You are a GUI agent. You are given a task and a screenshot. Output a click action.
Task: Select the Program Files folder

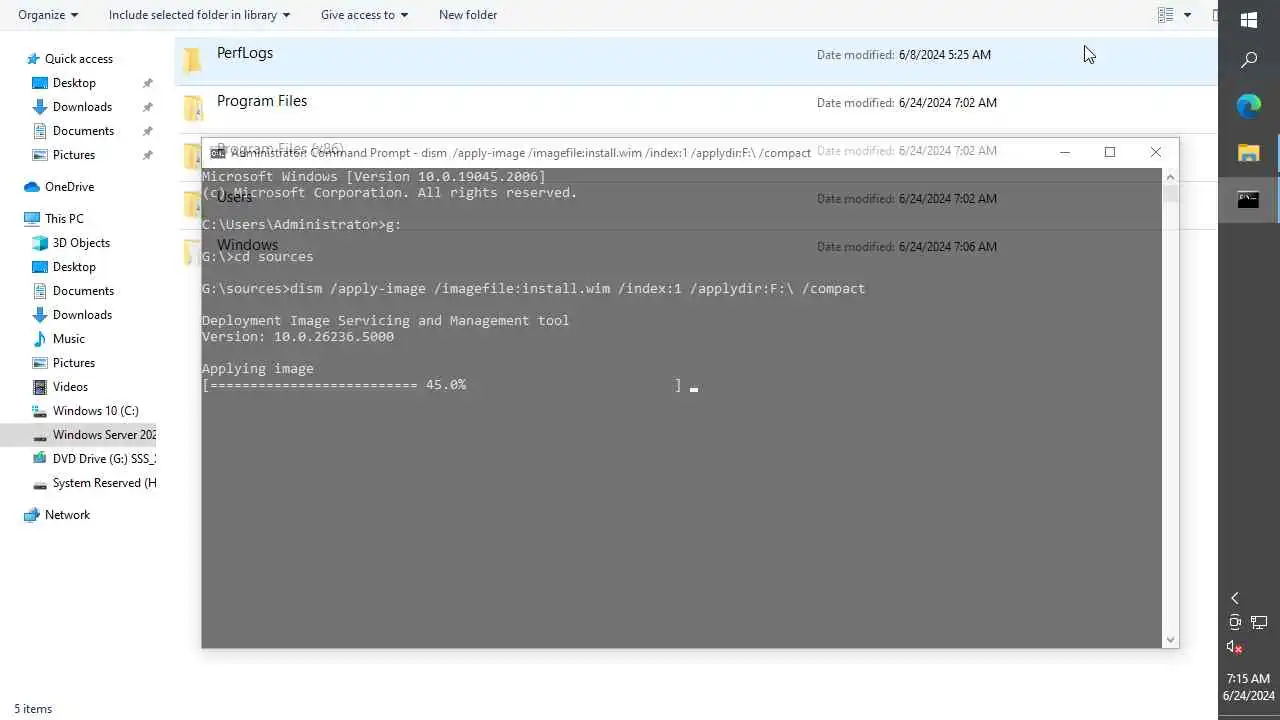coord(262,101)
